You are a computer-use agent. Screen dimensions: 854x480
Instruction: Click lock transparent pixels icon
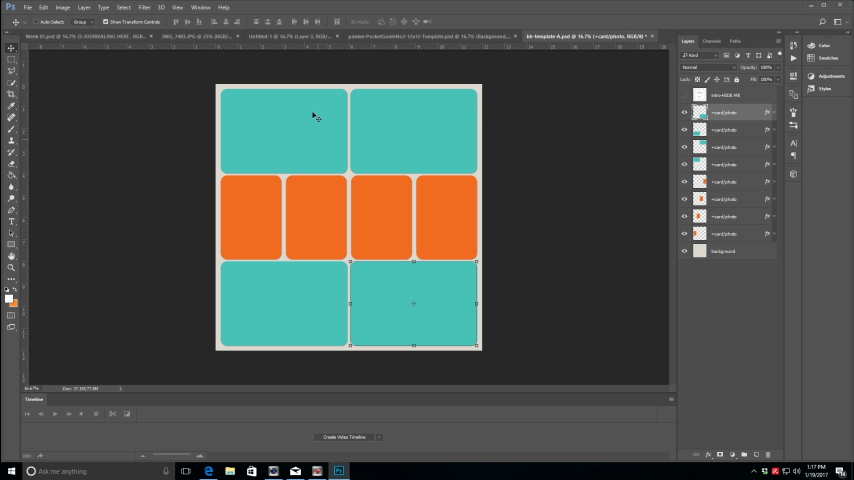tap(697, 80)
